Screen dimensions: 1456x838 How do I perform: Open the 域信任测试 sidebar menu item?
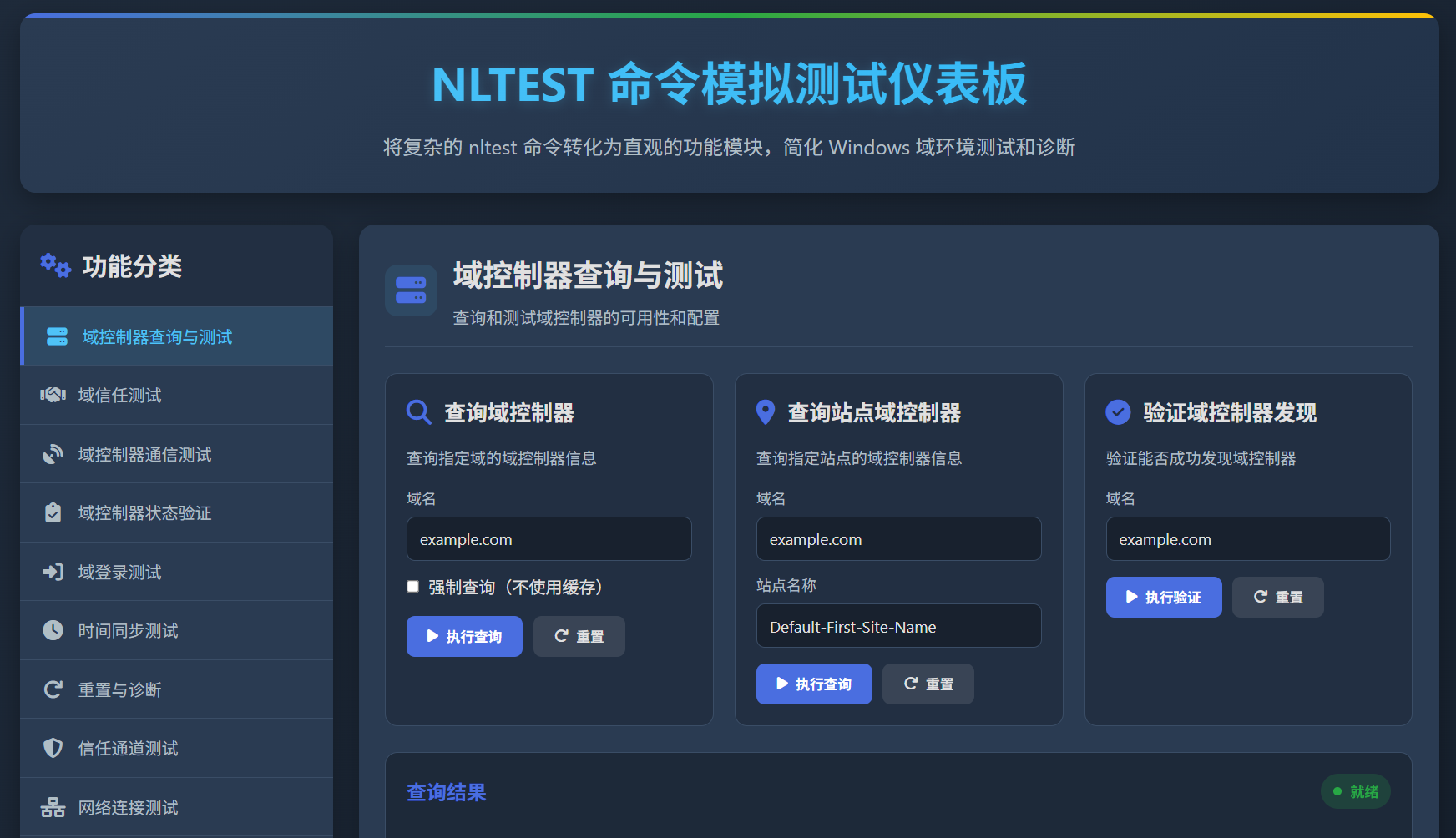coord(177,395)
